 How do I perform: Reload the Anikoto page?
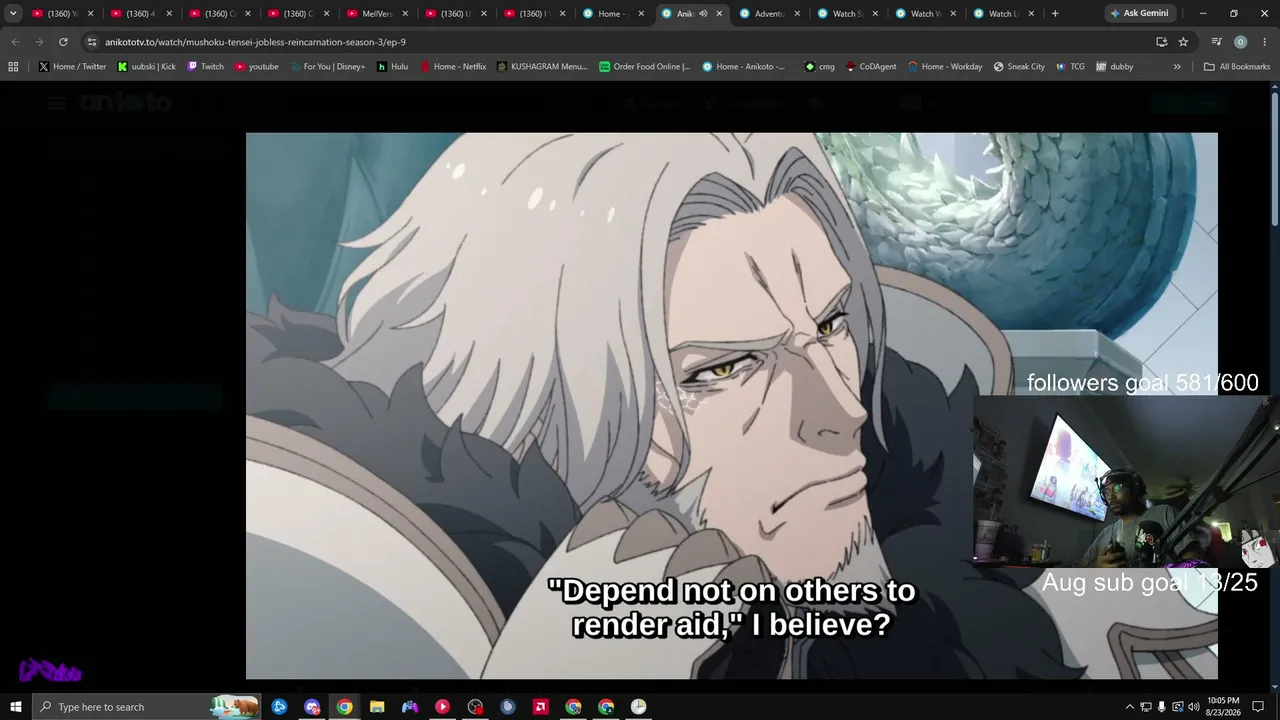click(x=63, y=42)
